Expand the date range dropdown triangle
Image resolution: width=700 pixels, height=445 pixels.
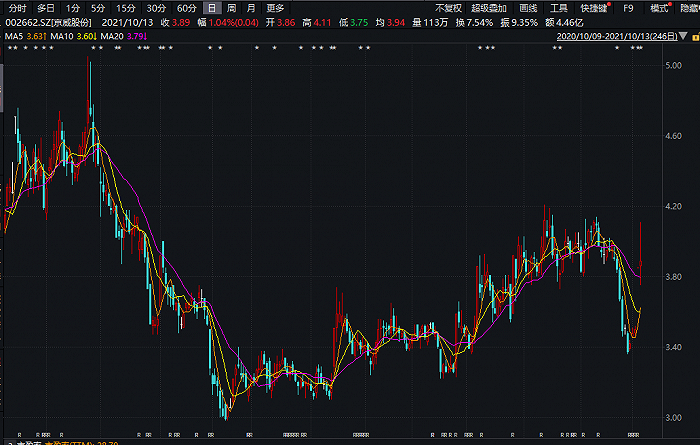(683, 36)
